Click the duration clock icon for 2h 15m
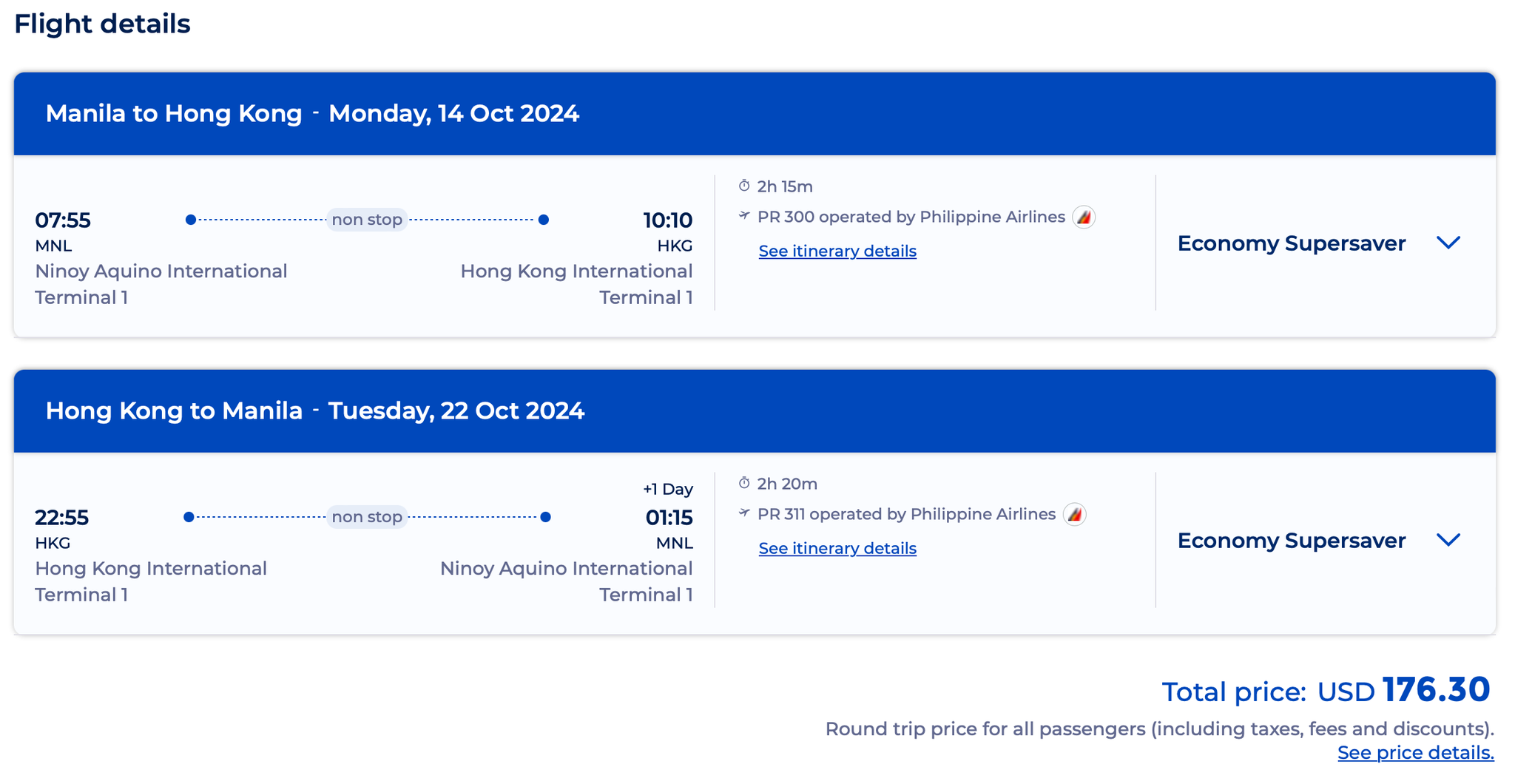 point(744,186)
